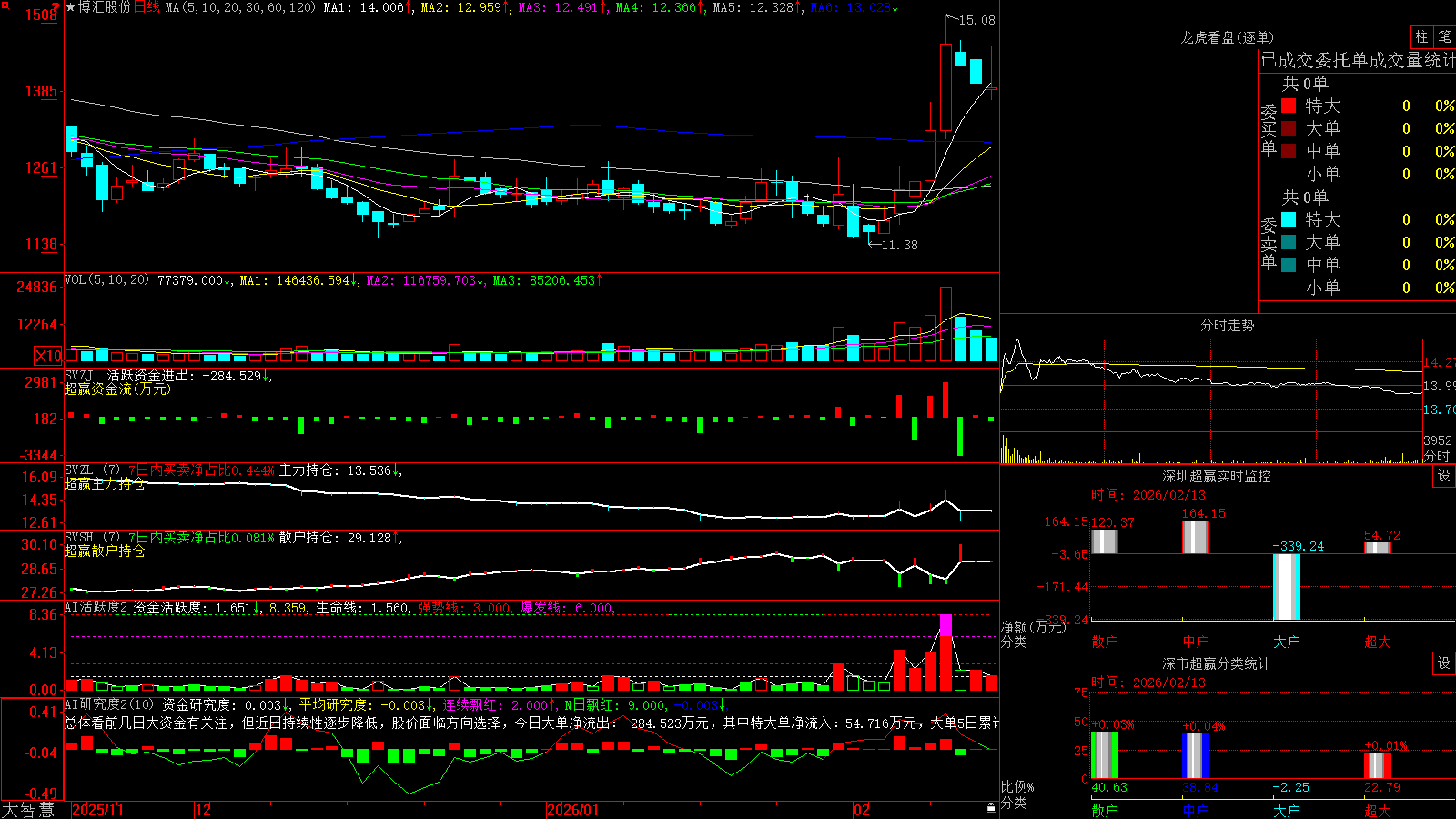Image resolution: width=1456 pixels, height=819 pixels.
Task: Click the 深圳超赢实时监控 panel title
Action: (x=1216, y=476)
